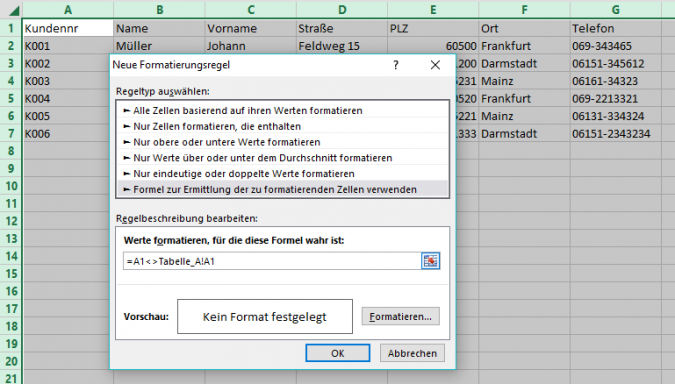Select column header G

pos(616,9)
